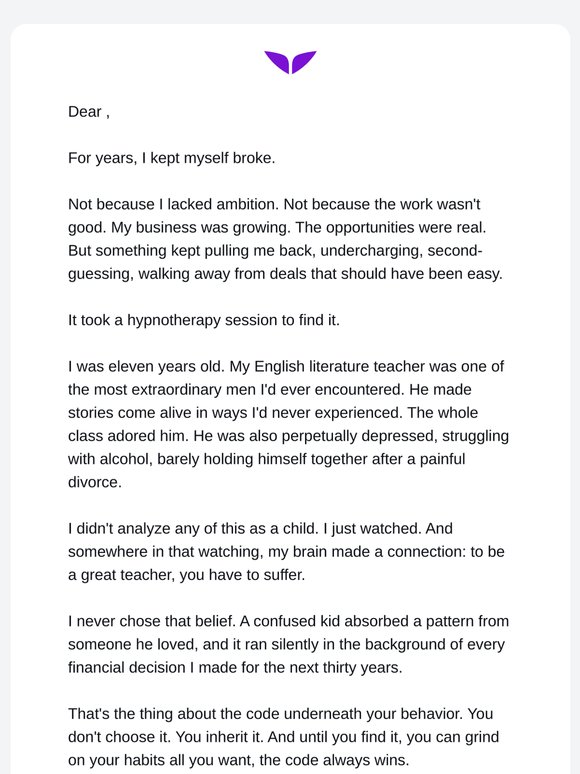Select the line "It took a hypnotherapy session to find it."

pos(204,320)
